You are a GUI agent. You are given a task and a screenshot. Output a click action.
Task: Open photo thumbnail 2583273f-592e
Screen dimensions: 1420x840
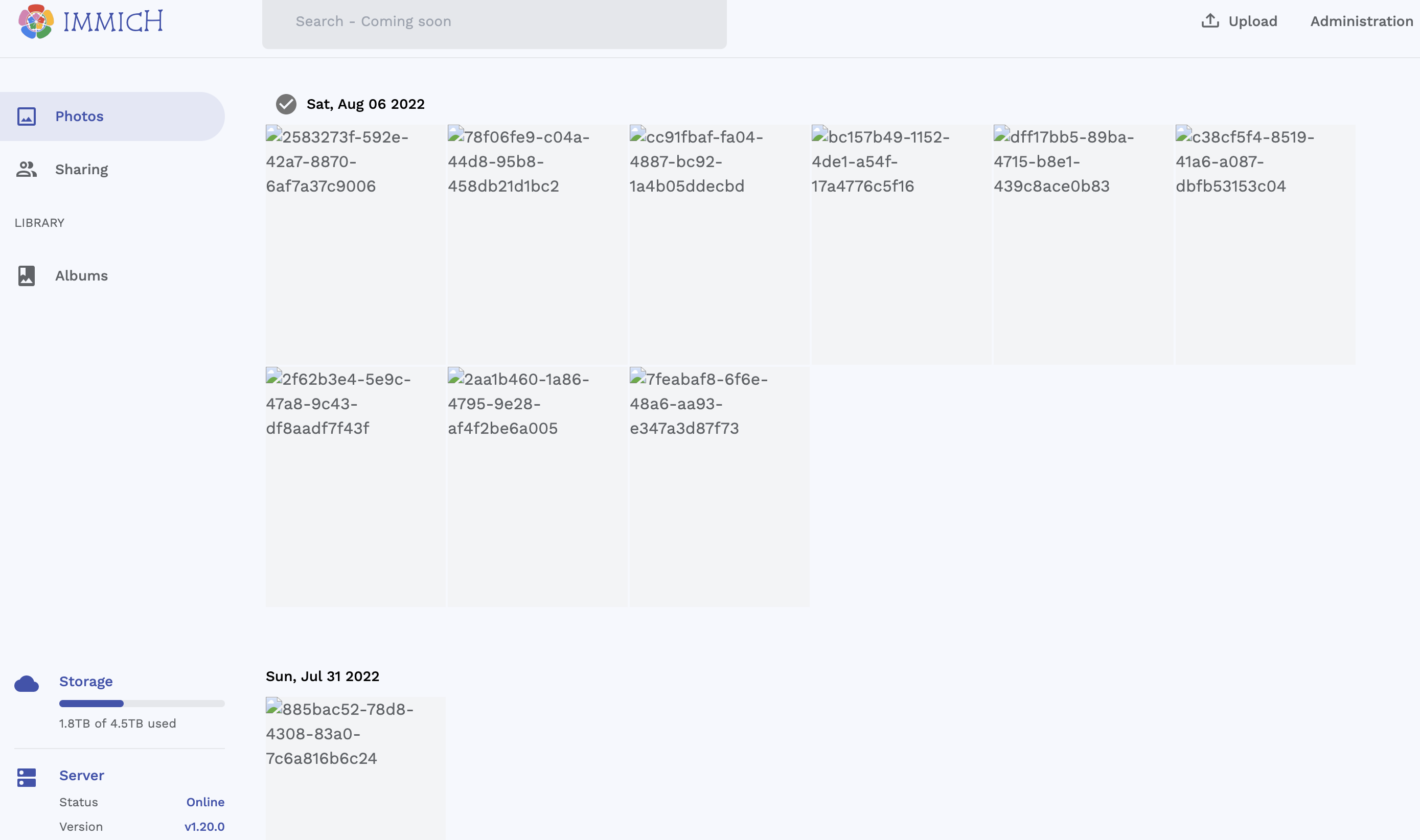point(355,244)
